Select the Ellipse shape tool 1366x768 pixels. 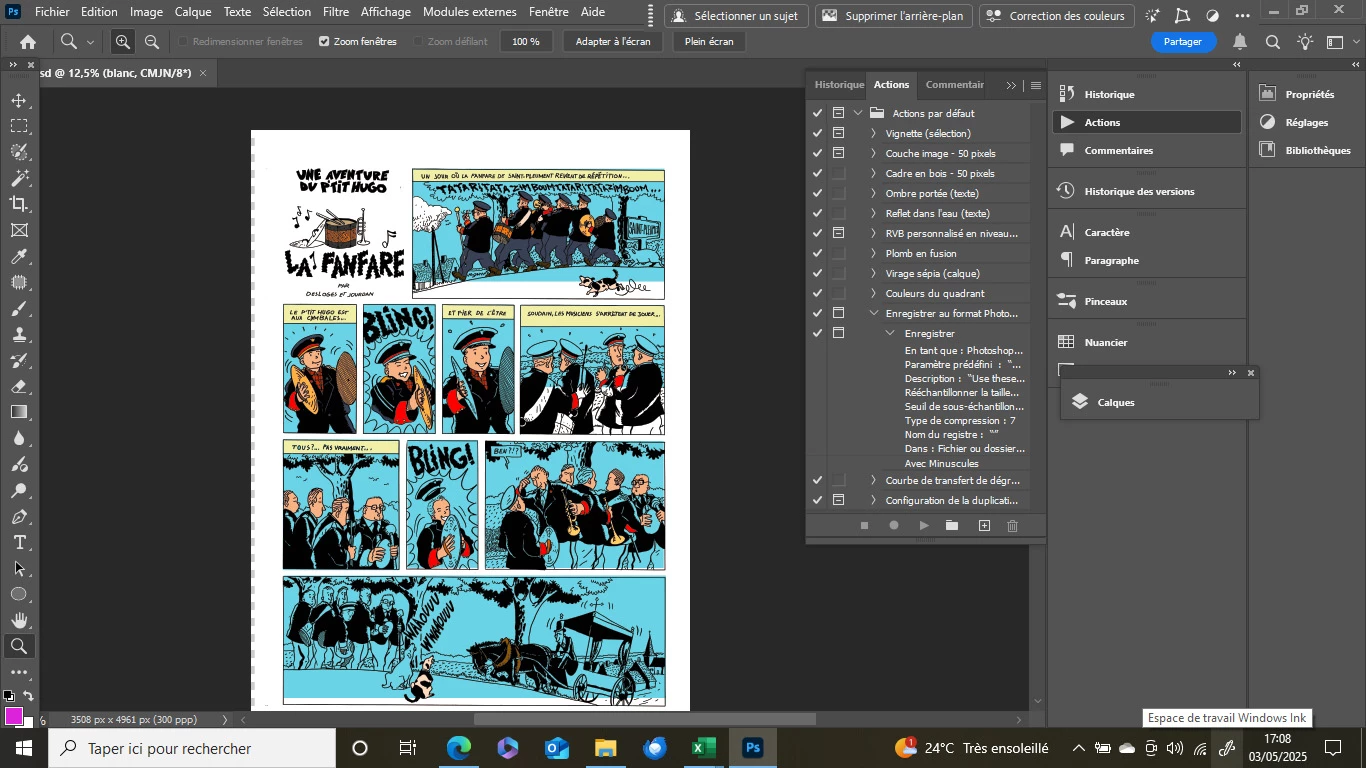[x=19, y=595]
